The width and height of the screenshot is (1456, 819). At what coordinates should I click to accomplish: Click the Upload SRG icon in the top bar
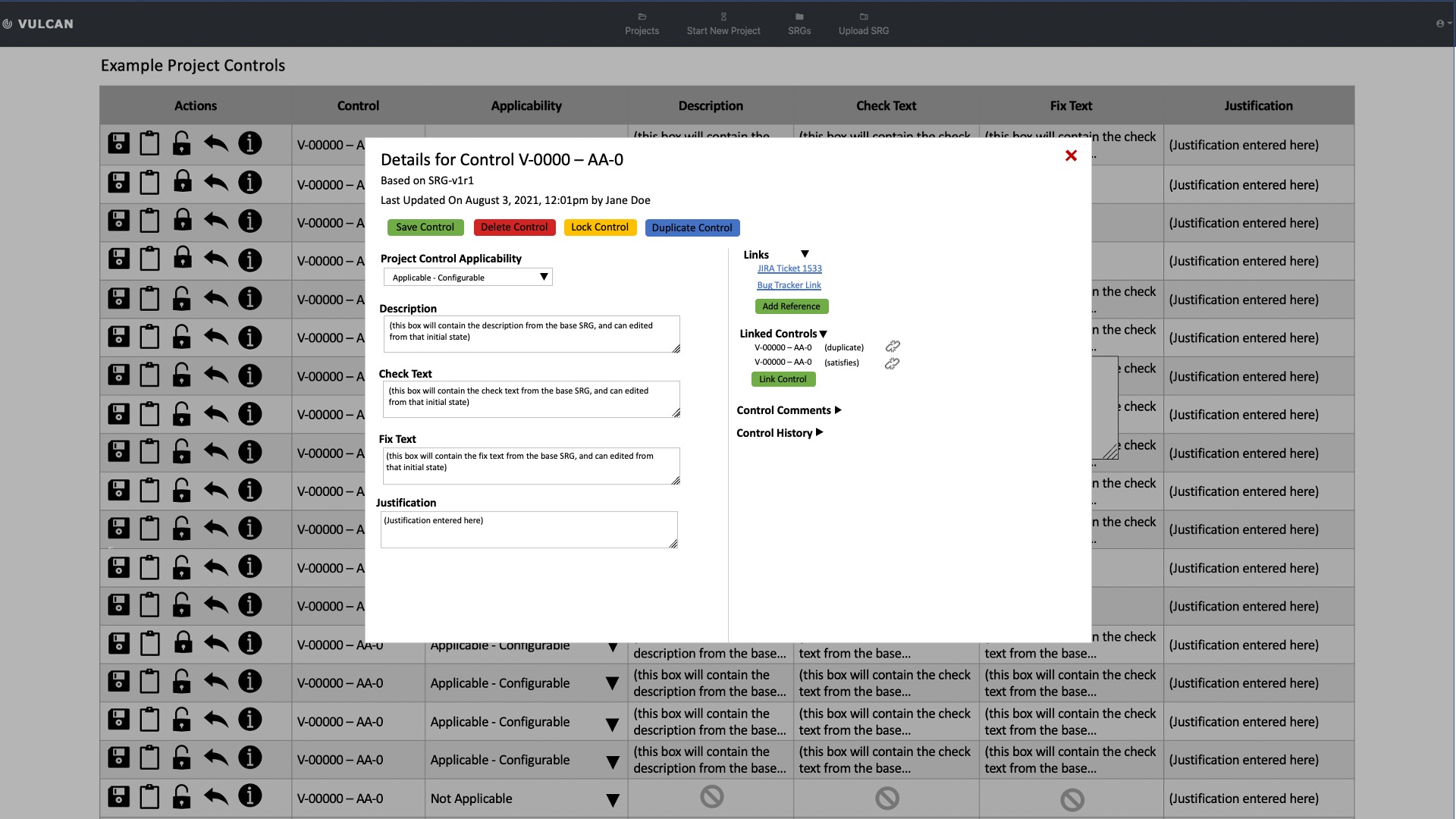coord(862,23)
